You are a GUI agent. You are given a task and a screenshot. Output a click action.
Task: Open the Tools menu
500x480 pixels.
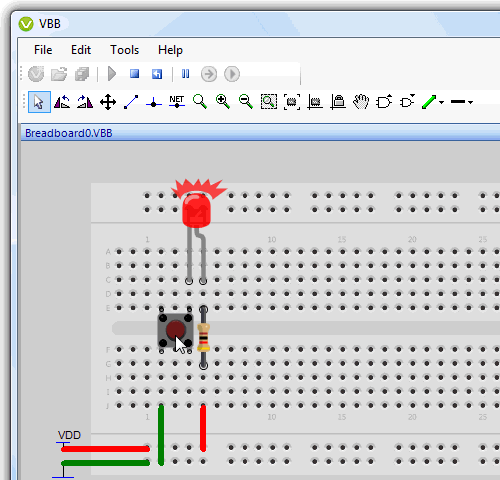point(125,50)
